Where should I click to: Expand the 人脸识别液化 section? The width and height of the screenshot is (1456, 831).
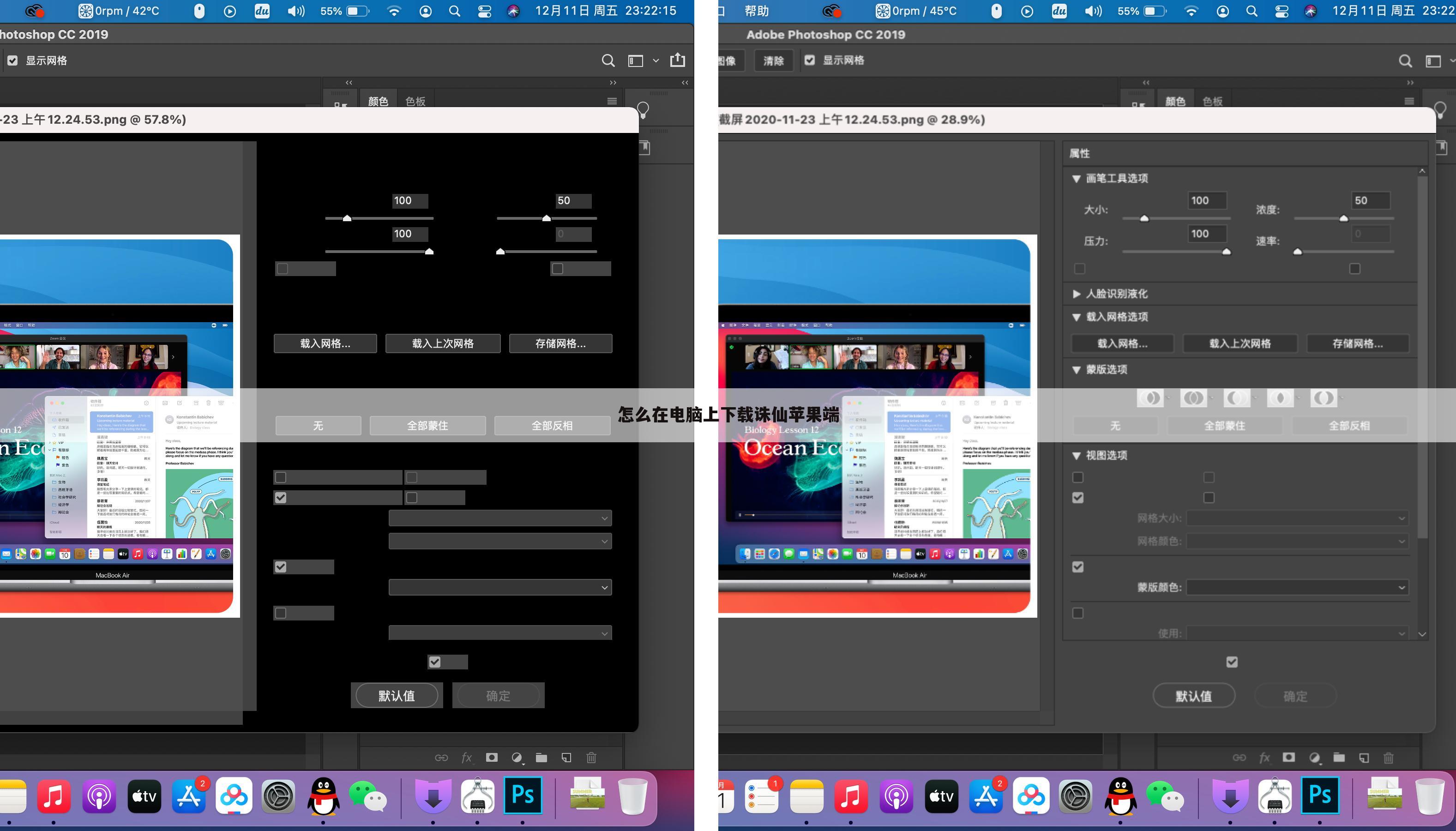coord(1076,294)
